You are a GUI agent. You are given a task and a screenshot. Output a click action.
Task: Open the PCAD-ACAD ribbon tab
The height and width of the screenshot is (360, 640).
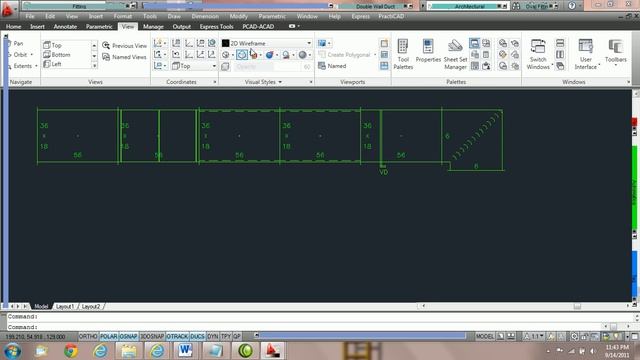click(258, 27)
